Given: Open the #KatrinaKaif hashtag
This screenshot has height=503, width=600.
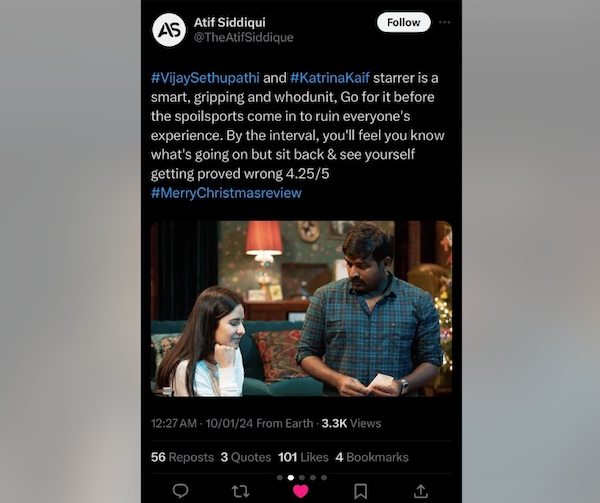Looking at the screenshot, I should coord(330,78).
